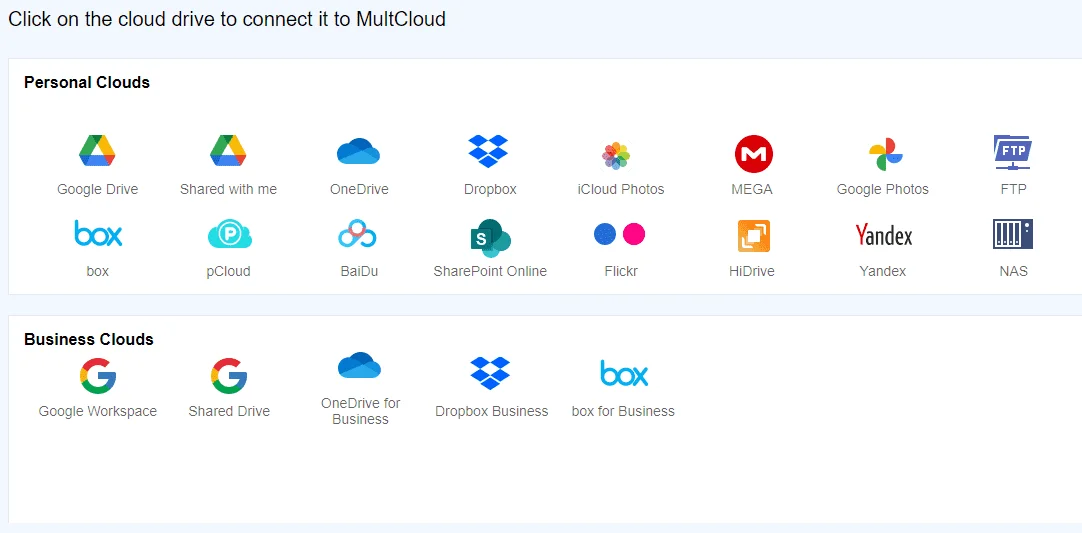The width and height of the screenshot is (1082, 533).
Task: Connect the MEGA red circle icon
Action: pos(754,153)
